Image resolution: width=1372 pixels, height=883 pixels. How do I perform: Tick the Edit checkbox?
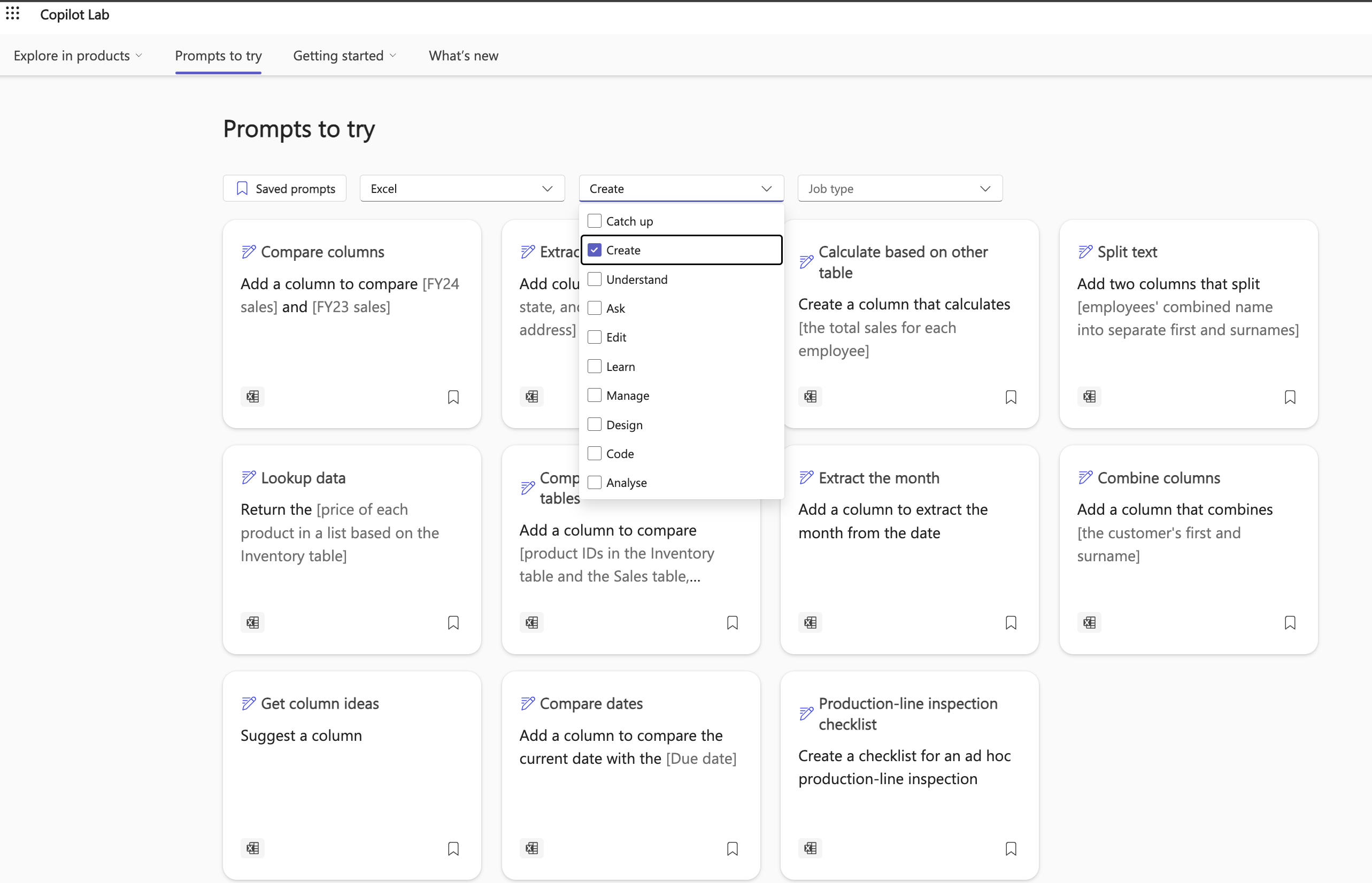coord(594,337)
